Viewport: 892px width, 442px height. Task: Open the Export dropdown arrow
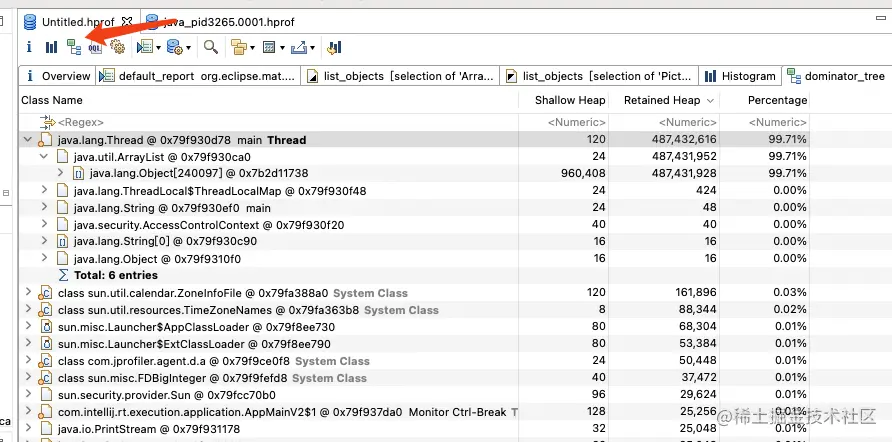[312, 48]
